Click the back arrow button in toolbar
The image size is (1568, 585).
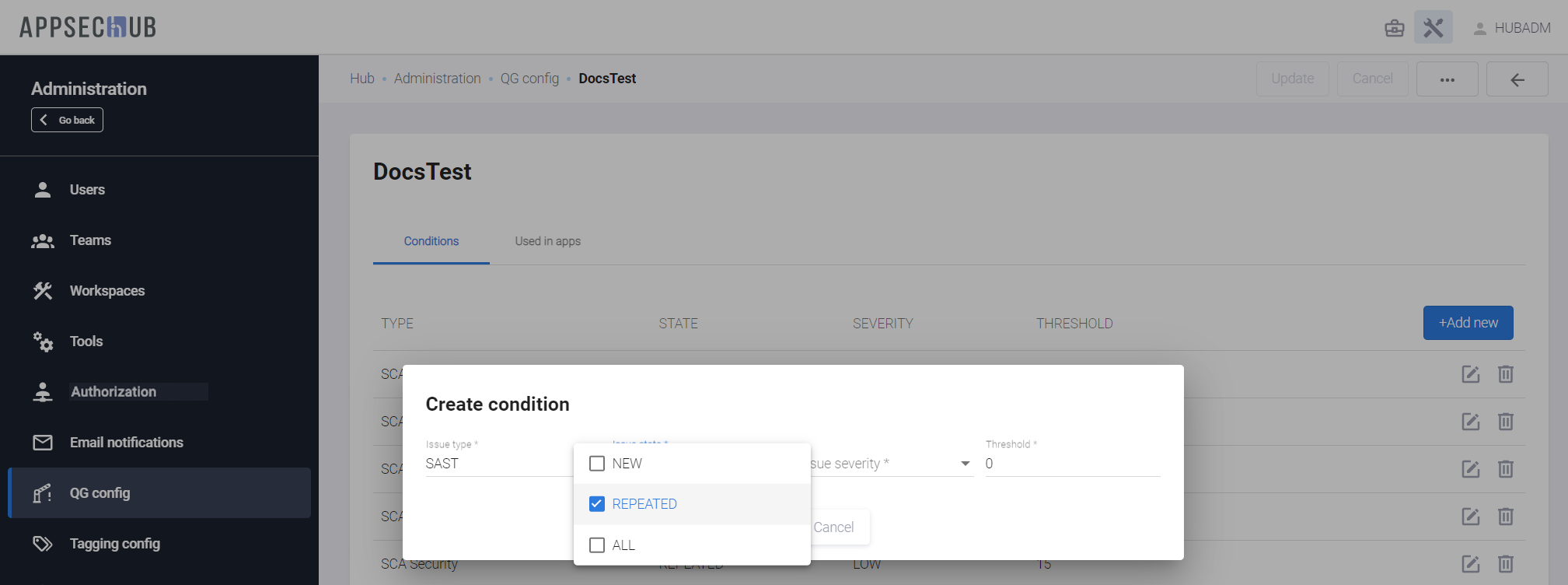(1517, 79)
